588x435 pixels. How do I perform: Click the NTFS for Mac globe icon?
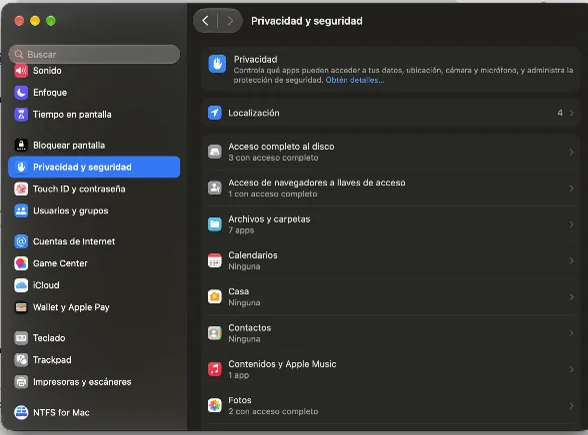point(21,412)
